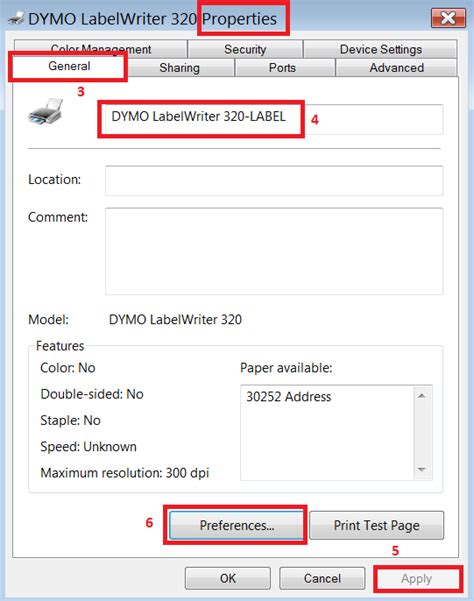This screenshot has width=474, height=601.
Task: Click the Staple: No feature text
Action: 70,420
